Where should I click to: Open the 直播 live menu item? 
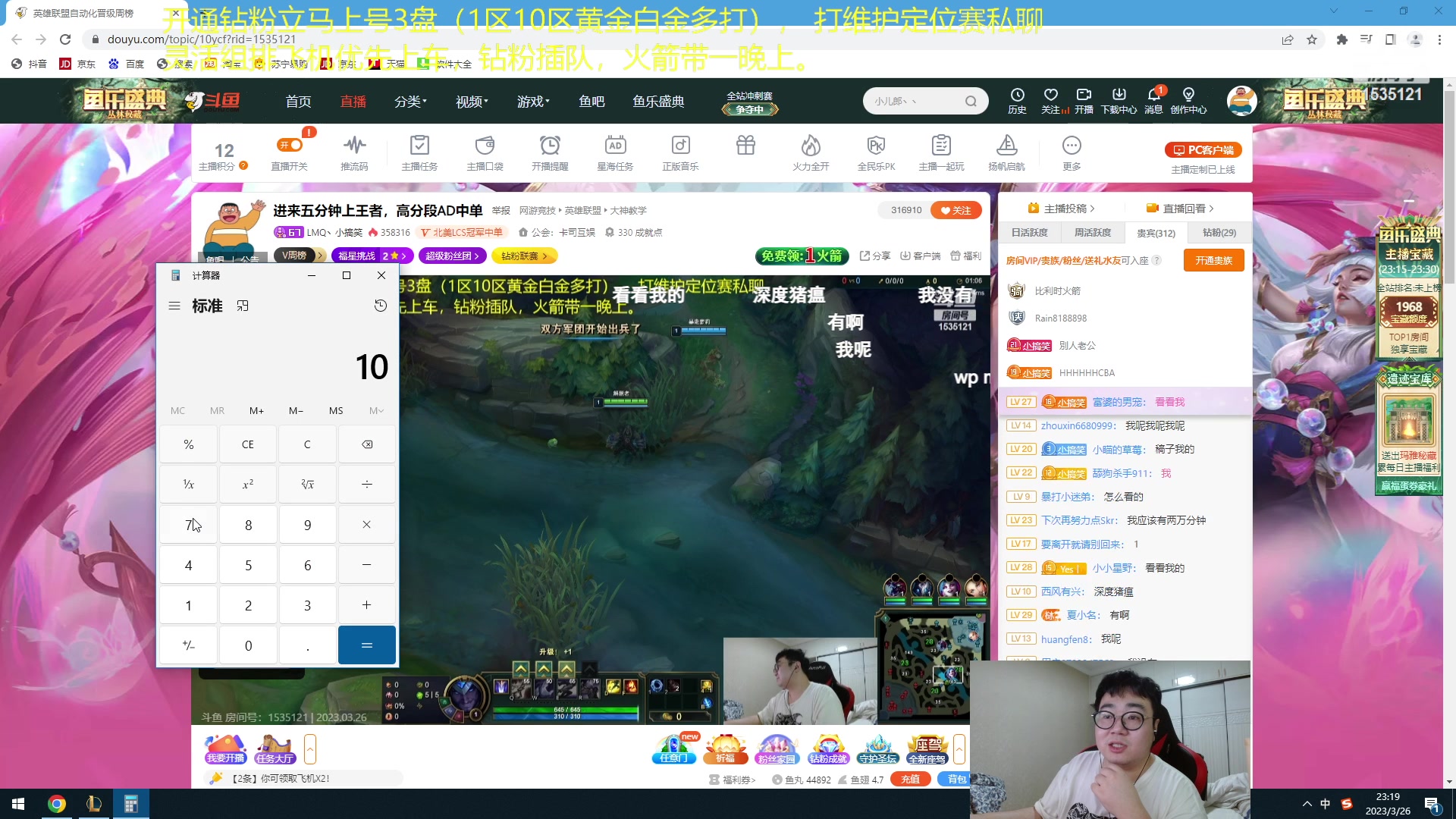point(353,102)
